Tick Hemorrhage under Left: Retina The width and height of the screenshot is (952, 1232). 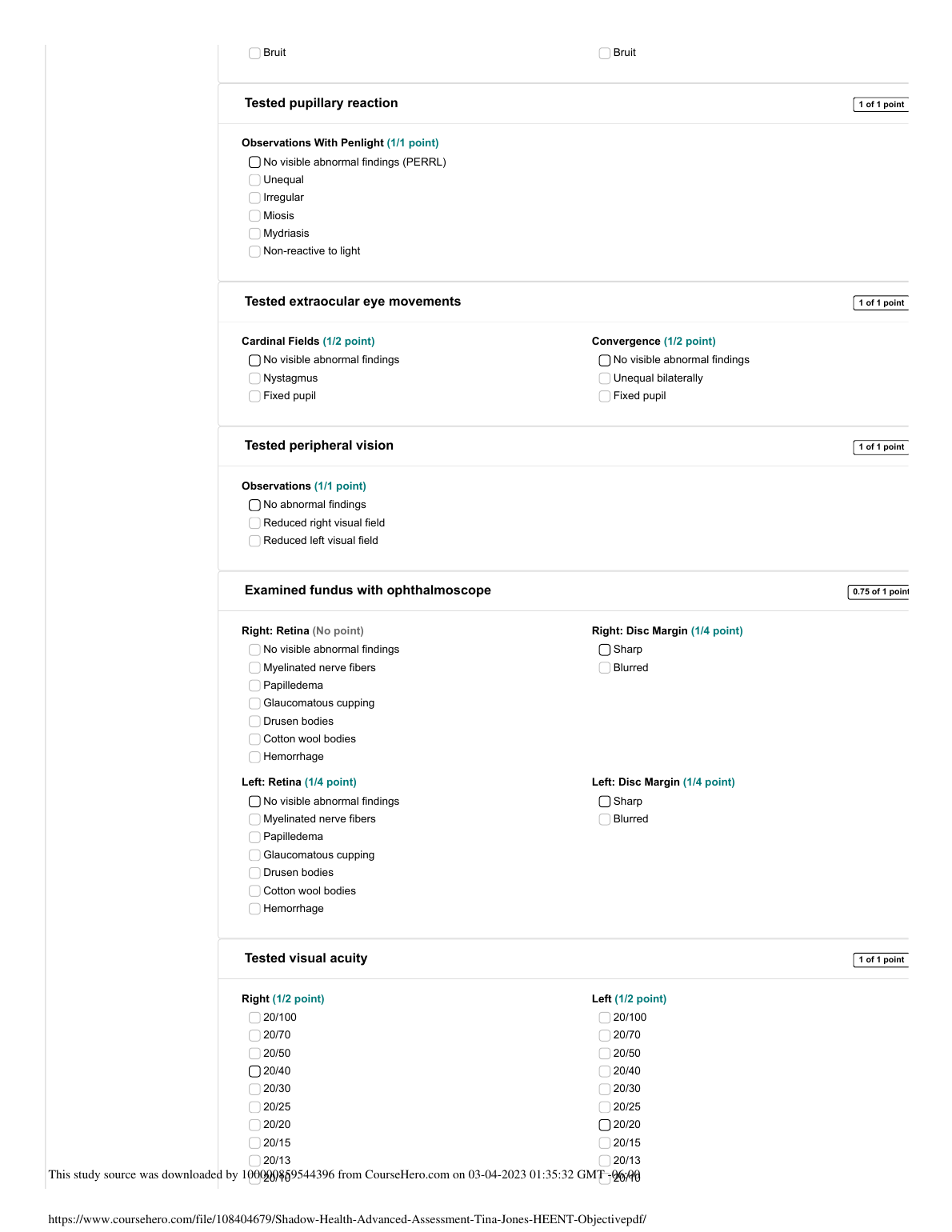(254, 909)
